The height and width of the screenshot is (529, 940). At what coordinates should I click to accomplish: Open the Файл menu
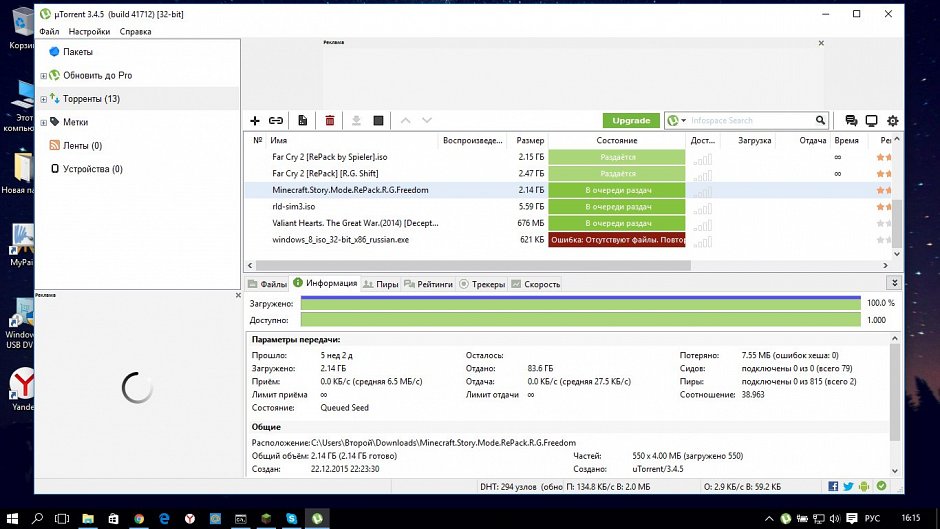[49, 31]
